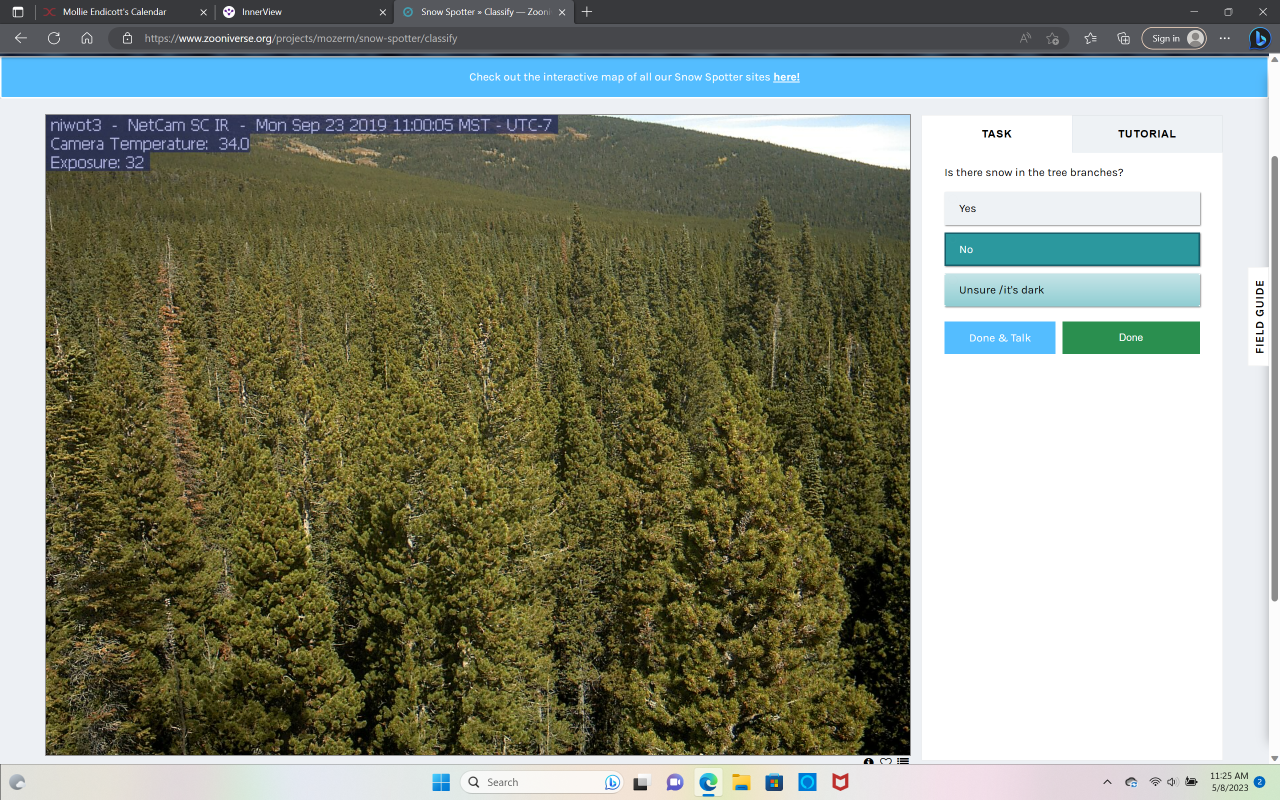The height and width of the screenshot is (800, 1280).
Task: Open the browser Collections icon
Action: 1123,38
